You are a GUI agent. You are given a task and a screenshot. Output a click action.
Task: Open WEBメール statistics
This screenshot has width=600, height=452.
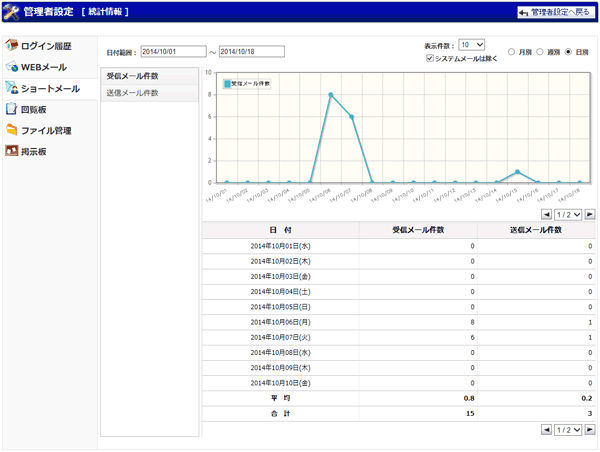tap(44, 67)
